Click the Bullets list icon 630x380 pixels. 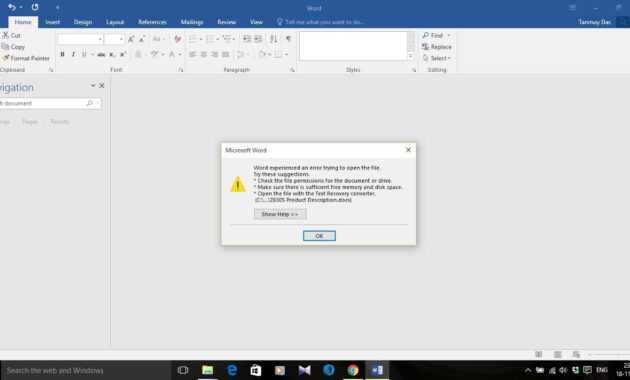click(193, 39)
